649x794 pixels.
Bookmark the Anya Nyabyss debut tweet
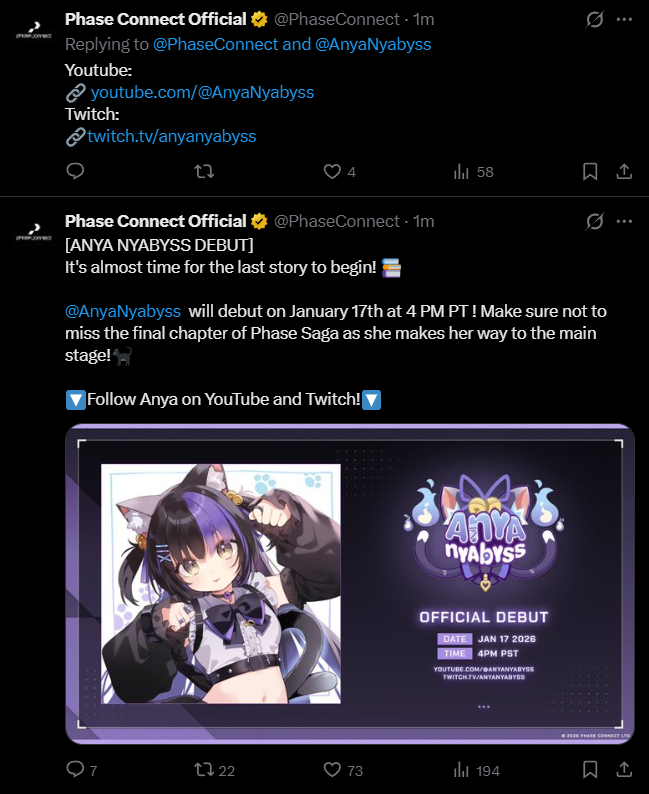(590, 770)
